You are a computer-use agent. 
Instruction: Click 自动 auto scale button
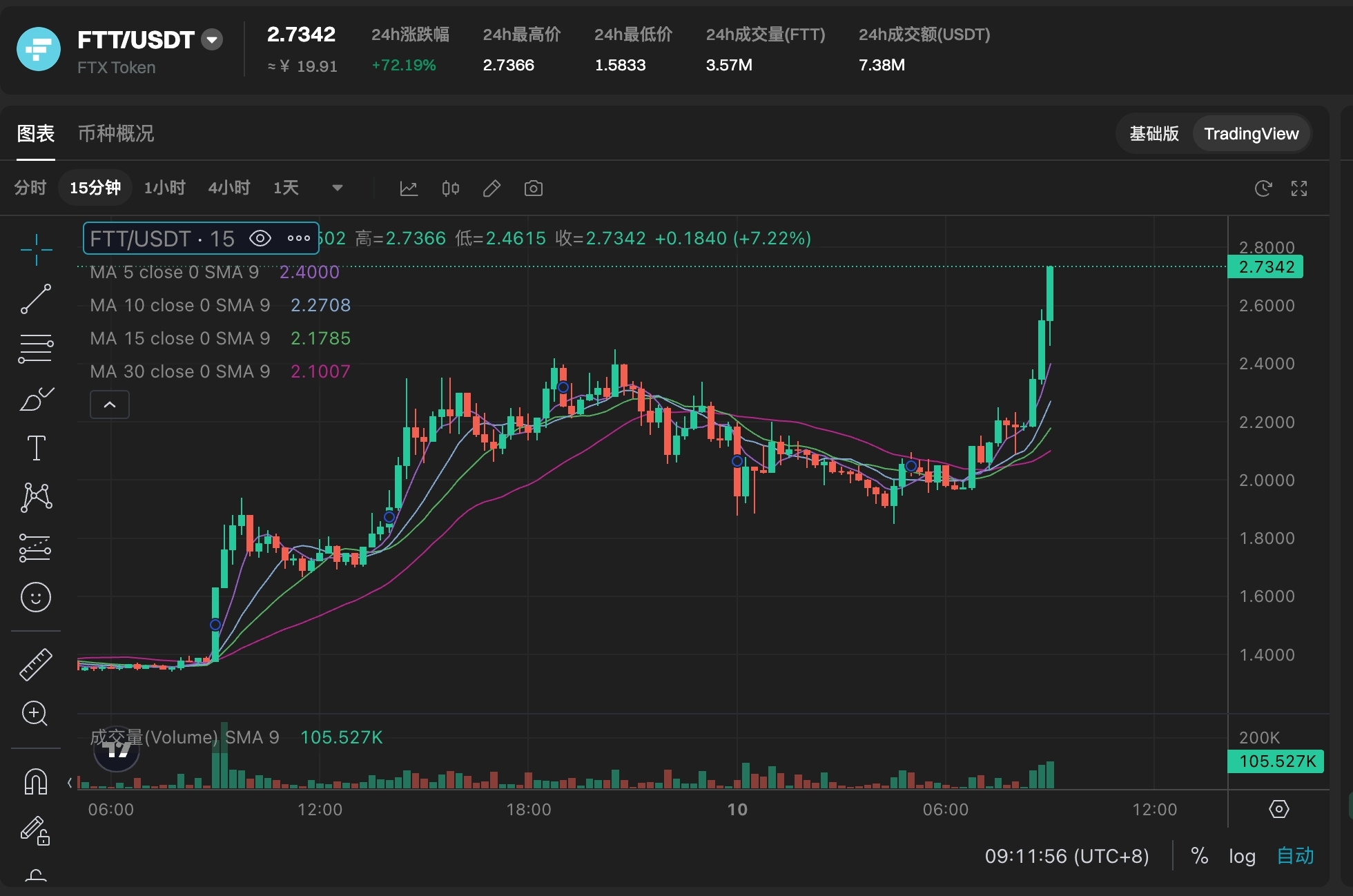[x=1295, y=856]
